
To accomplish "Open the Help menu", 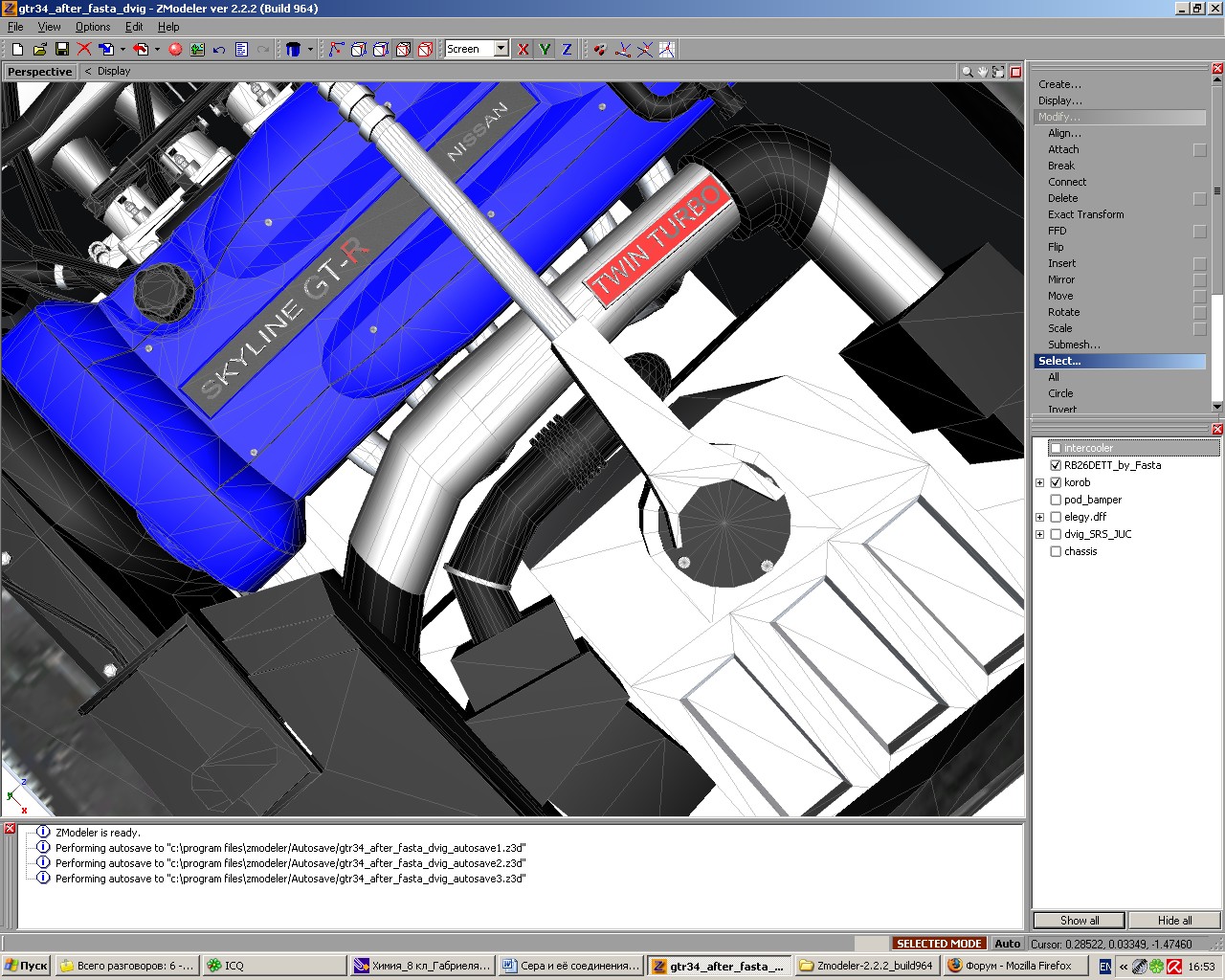I will (168, 27).
